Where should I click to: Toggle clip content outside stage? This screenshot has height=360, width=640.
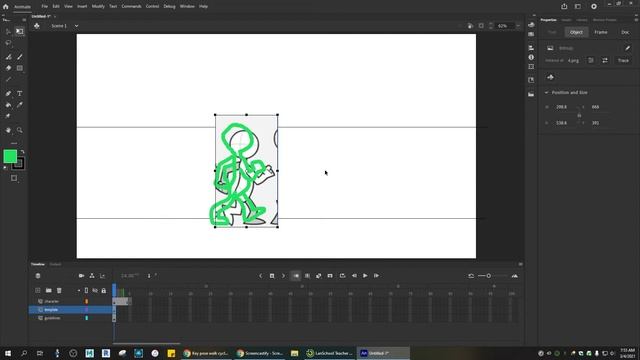point(481,26)
